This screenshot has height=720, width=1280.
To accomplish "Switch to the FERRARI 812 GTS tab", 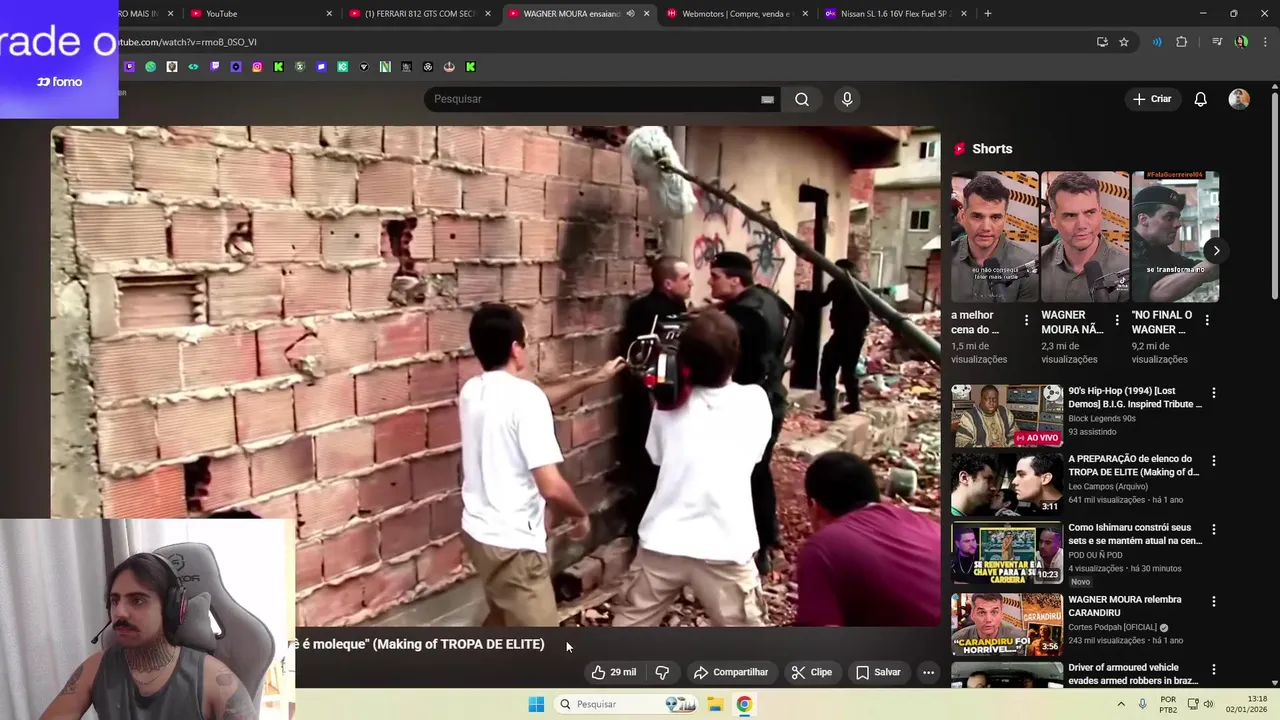I will (x=420, y=13).
